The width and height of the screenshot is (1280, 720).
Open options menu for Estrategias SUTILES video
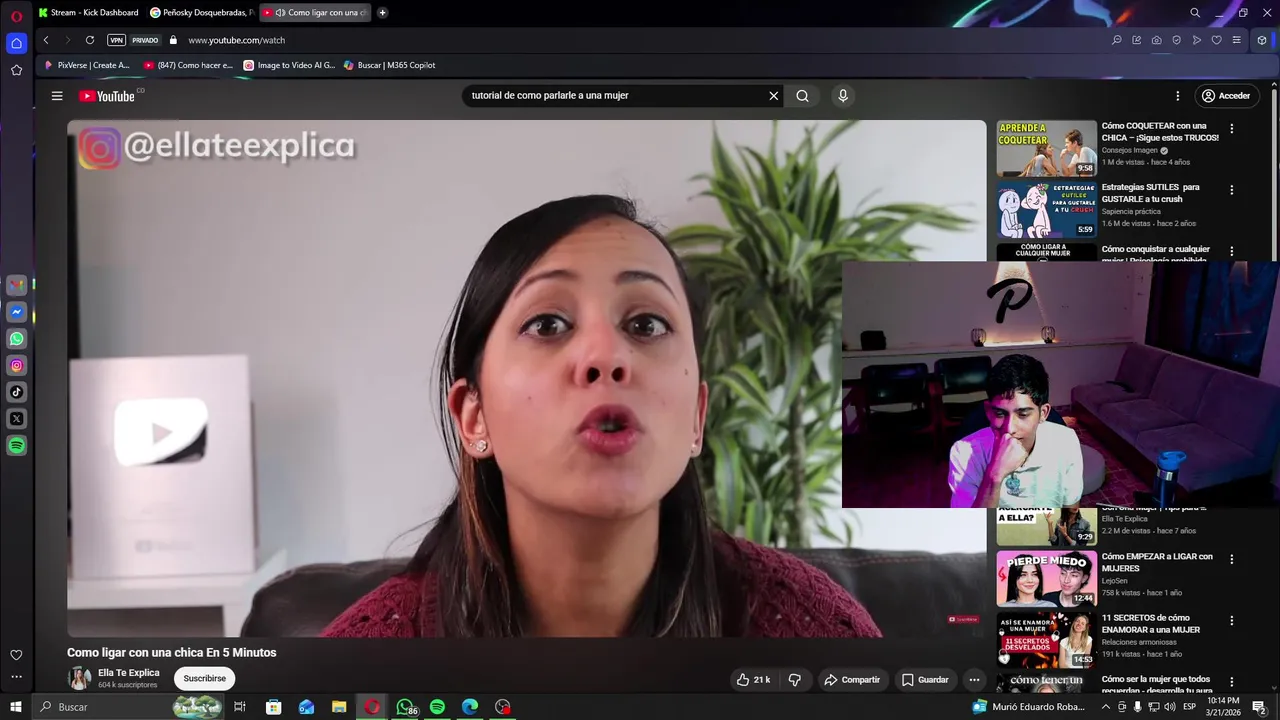pos(1232,190)
